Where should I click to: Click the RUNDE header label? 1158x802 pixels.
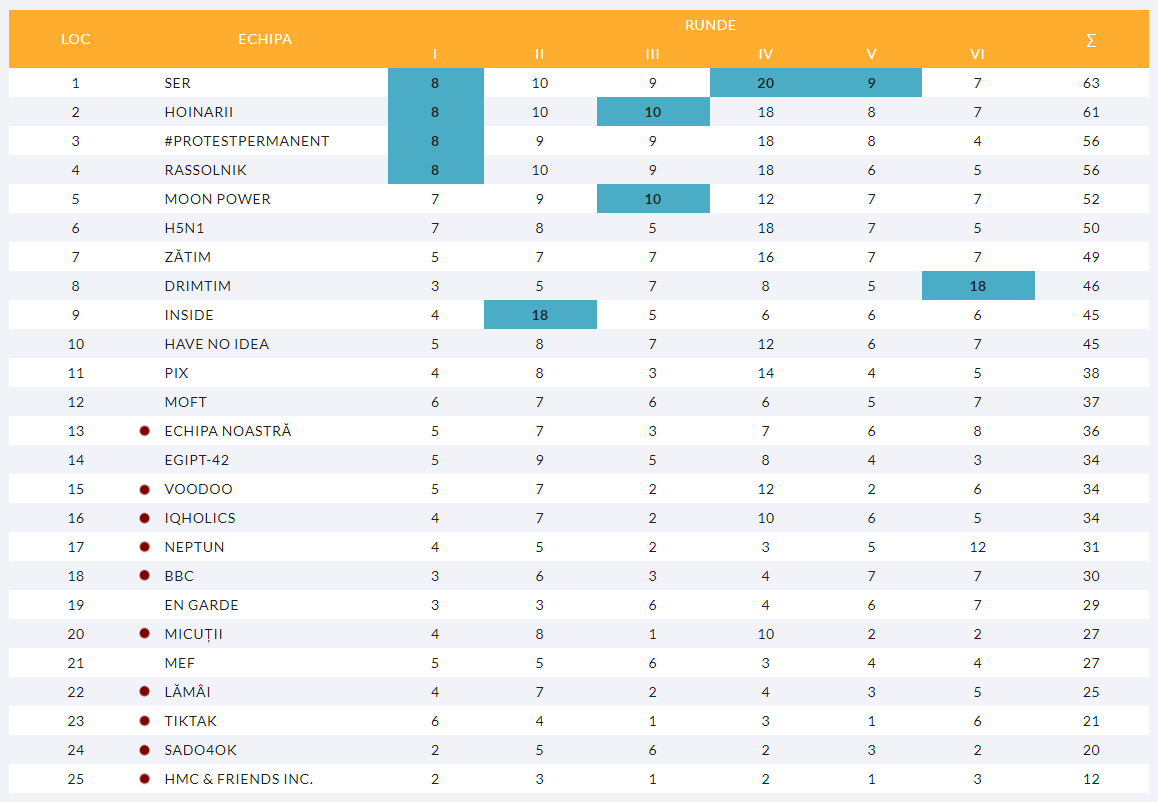pos(710,25)
